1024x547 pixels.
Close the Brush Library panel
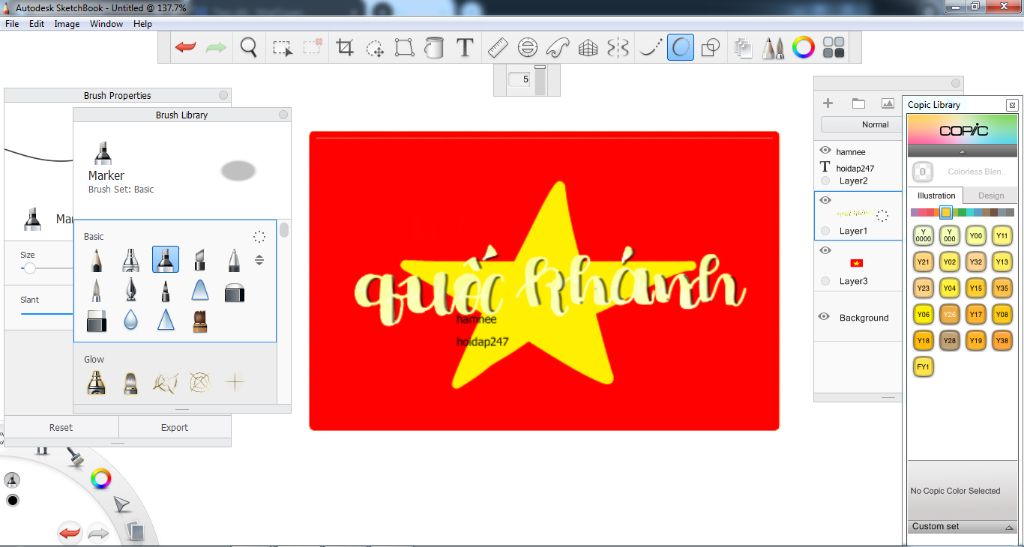pos(283,114)
